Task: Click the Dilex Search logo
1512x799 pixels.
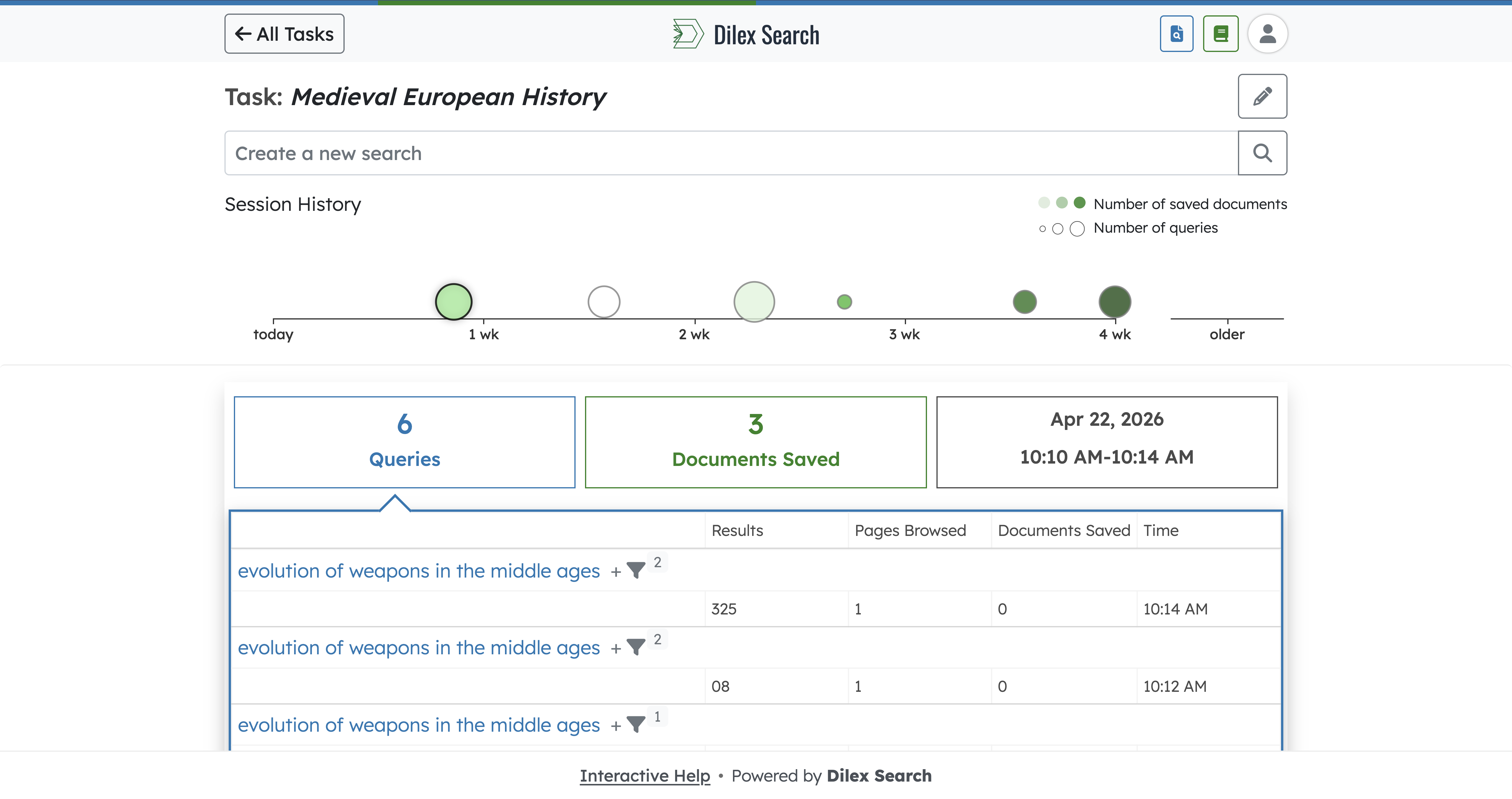Action: pos(746,35)
